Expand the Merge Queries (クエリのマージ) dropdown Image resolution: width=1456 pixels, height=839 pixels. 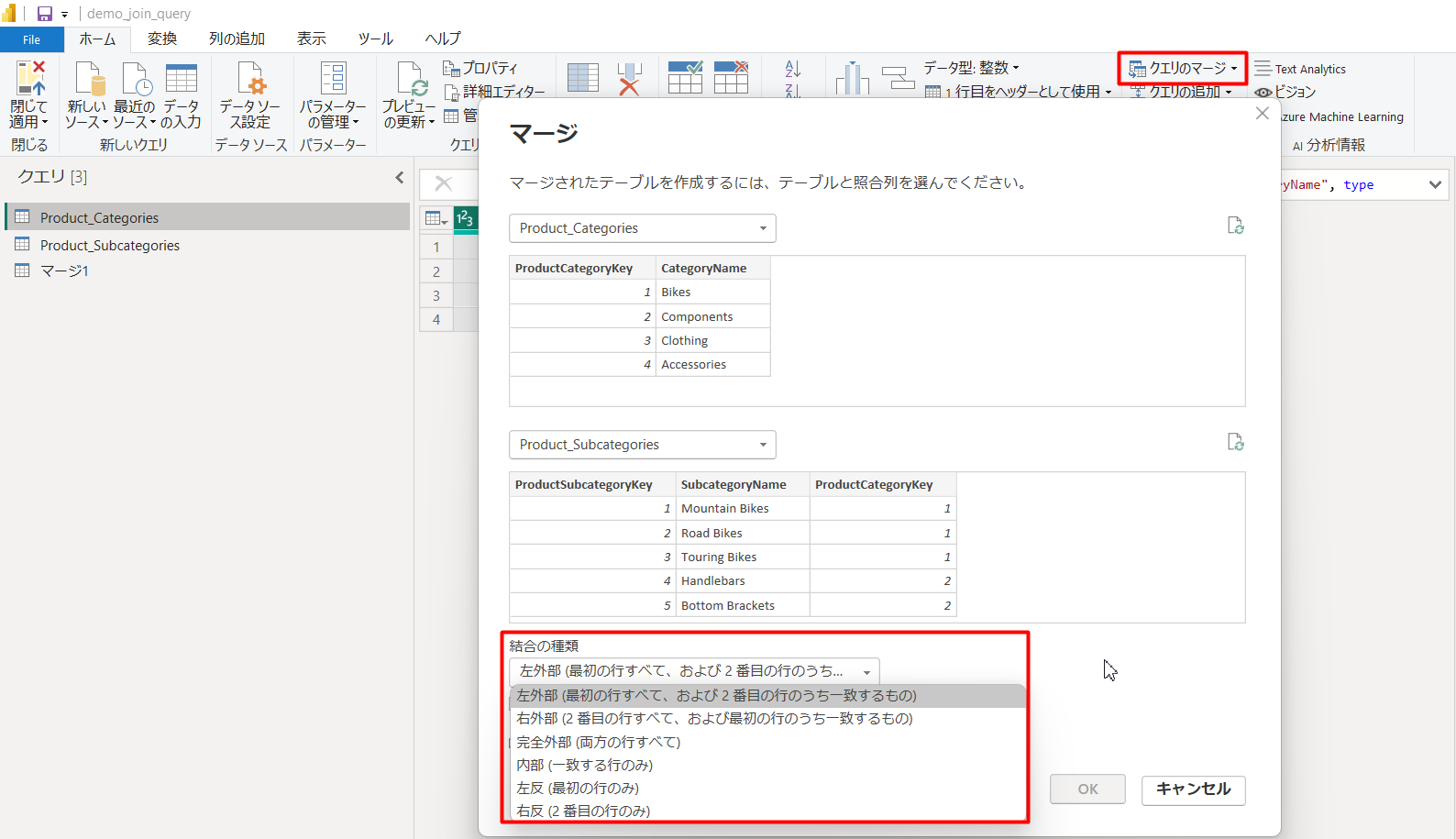click(1233, 69)
